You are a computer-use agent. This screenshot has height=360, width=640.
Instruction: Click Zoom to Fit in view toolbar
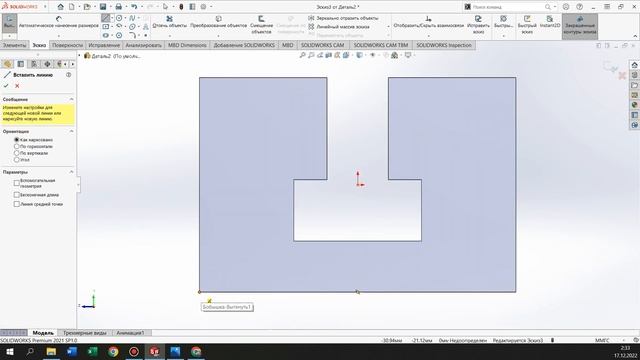pyautogui.click(x=302, y=55)
